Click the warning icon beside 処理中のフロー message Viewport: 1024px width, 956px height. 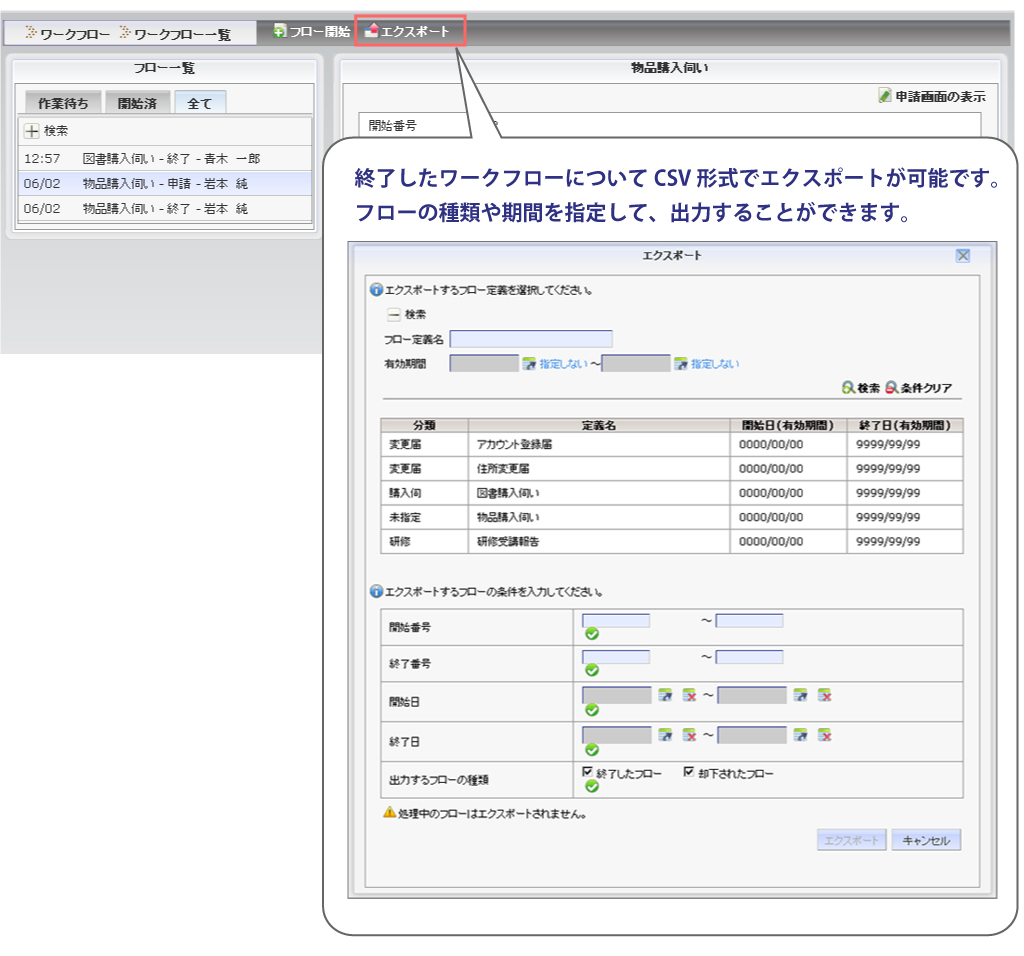tap(389, 812)
